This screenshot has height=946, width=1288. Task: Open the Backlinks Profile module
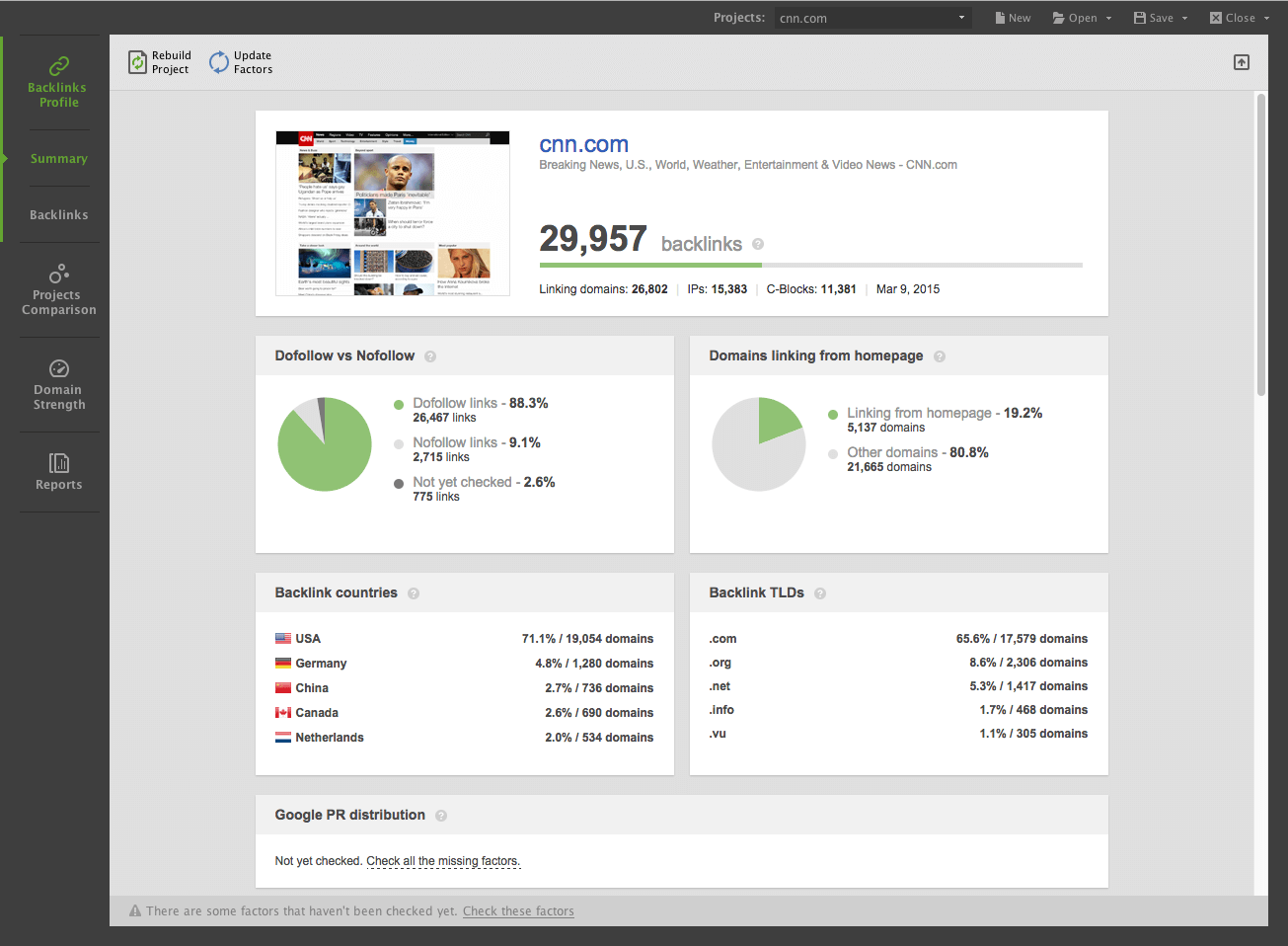click(58, 82)
